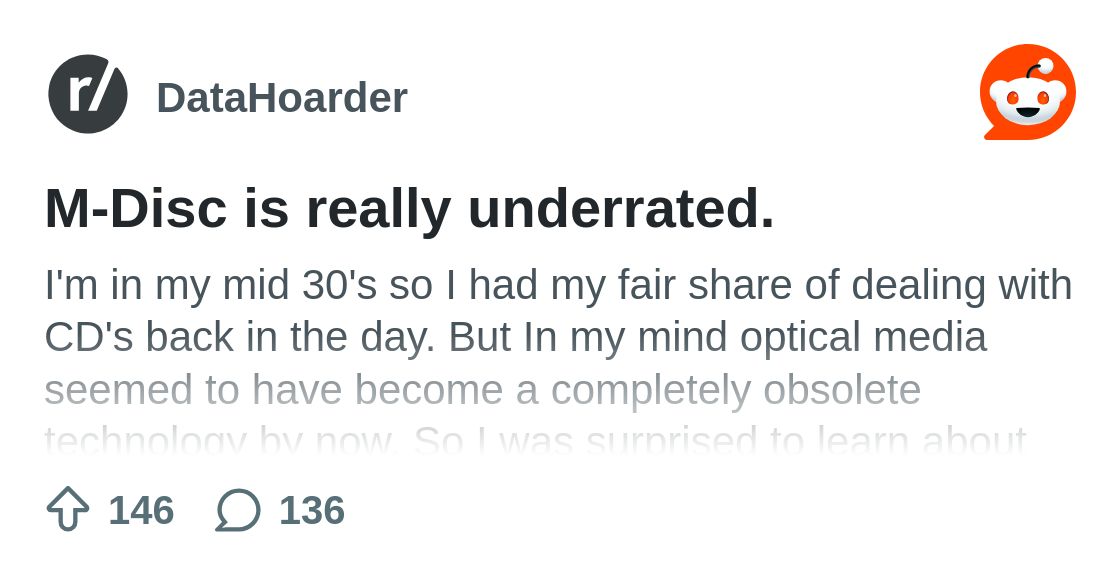Click the letter r in the subreddit badge
Screen dimensions: 1120x584
[x=76, y=95]
